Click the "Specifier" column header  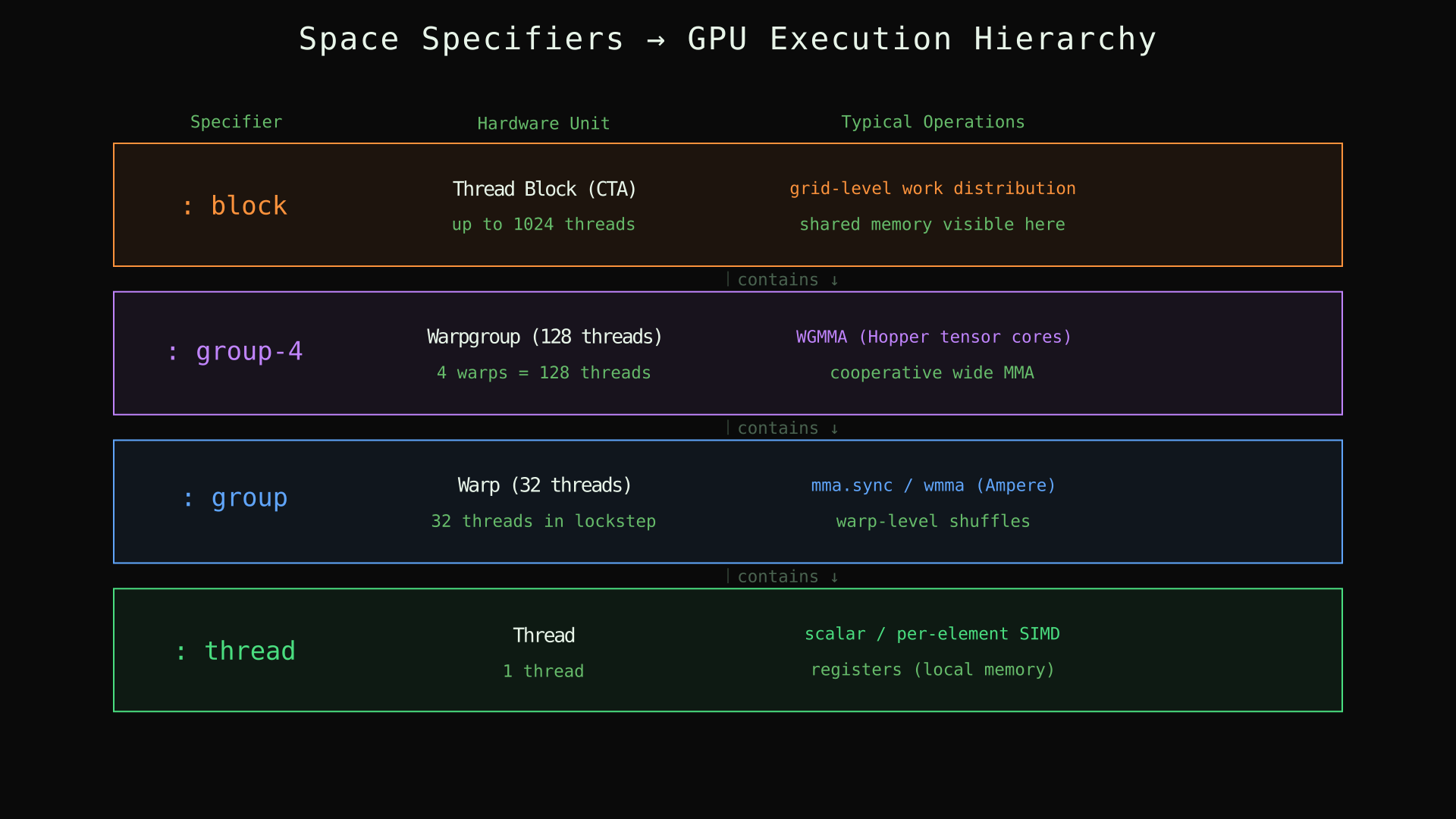pyautogui.click(x=237, y=121)
